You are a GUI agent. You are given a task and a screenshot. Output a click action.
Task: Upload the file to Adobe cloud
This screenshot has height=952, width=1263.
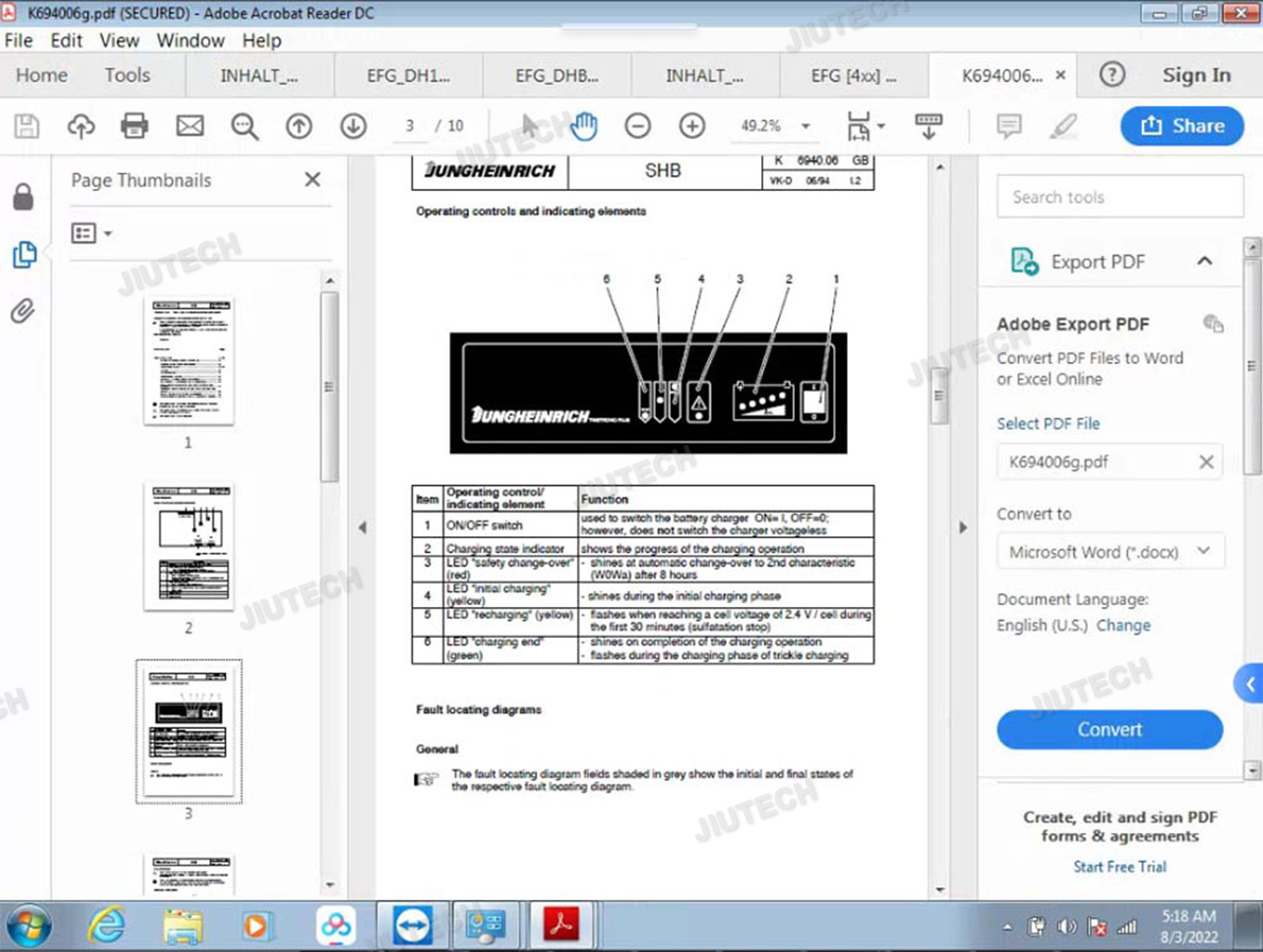[81, 126]
